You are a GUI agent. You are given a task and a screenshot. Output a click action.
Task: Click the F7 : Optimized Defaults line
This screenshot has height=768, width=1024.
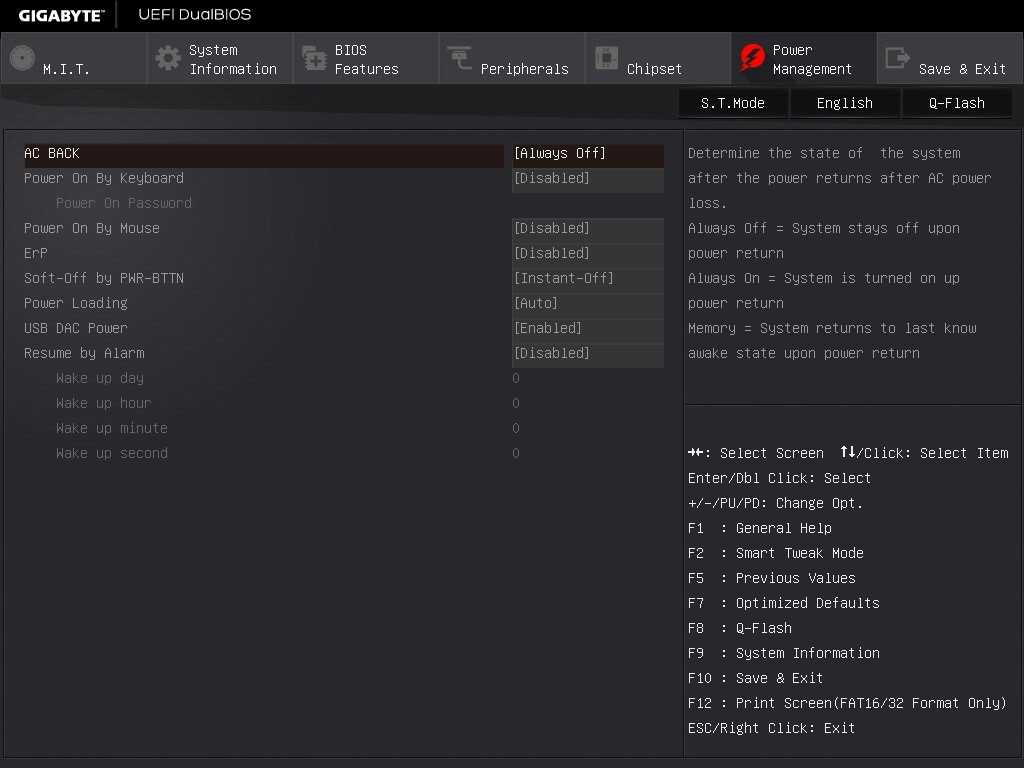[784, 603]
